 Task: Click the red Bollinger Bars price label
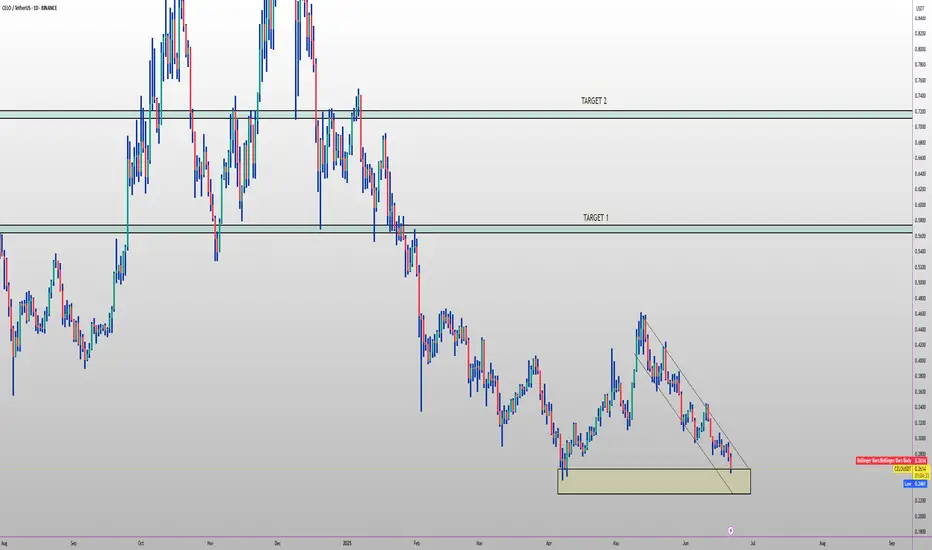[891, 461]
